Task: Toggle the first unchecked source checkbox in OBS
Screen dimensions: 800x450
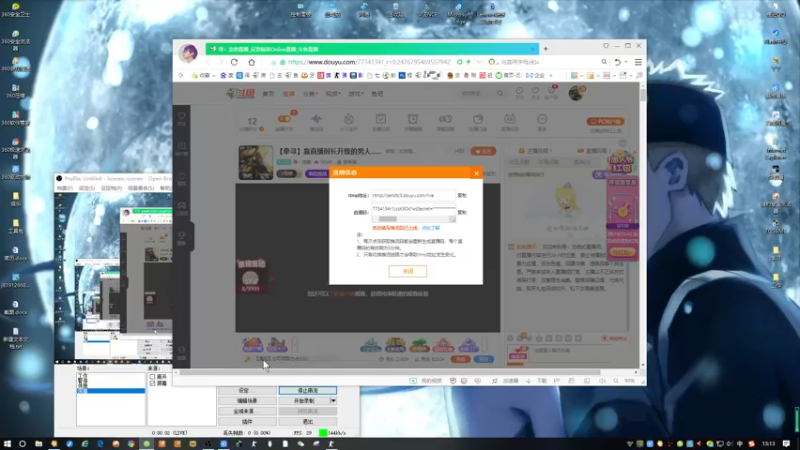Action: pos(152,377)
